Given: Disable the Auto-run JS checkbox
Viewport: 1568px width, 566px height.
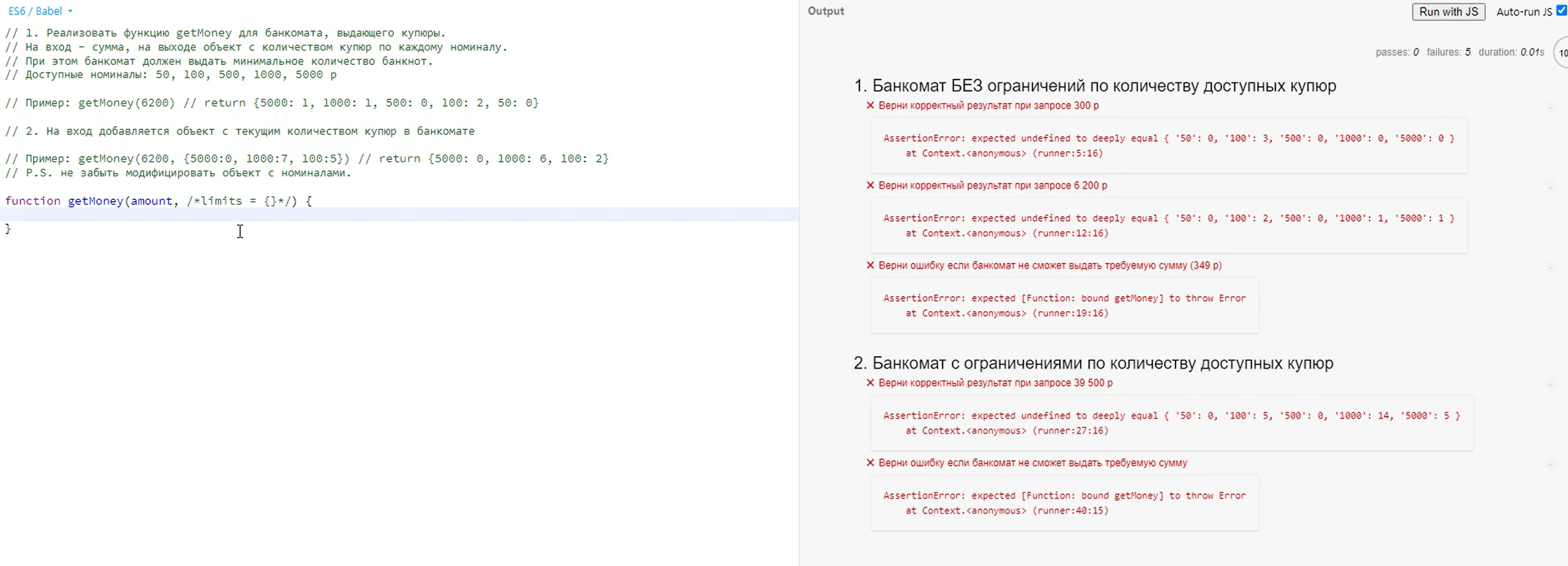Looking at the screenshot, I should (x=1561, y=11).
